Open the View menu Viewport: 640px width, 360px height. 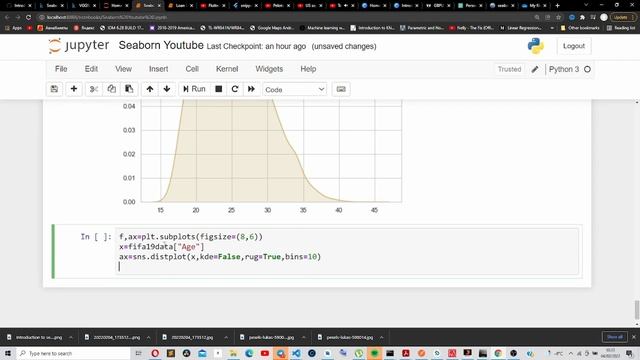[123, 69]
